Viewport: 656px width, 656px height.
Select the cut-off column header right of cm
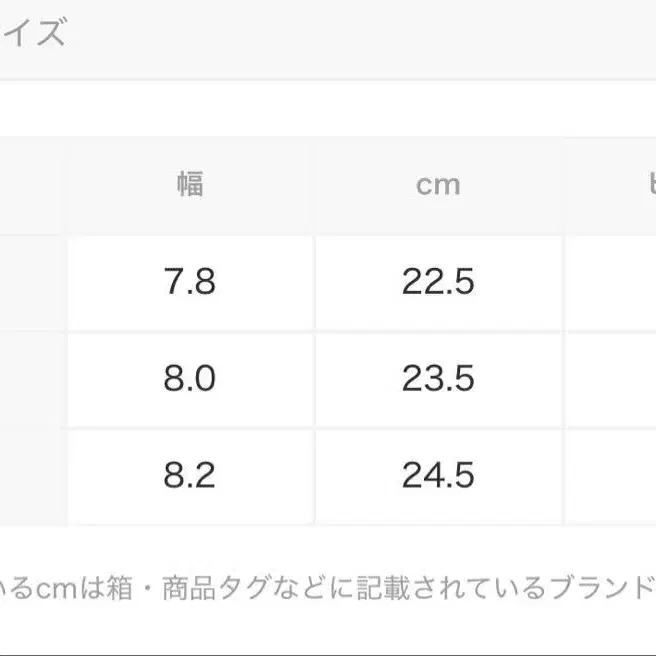[x=612, y=184]
